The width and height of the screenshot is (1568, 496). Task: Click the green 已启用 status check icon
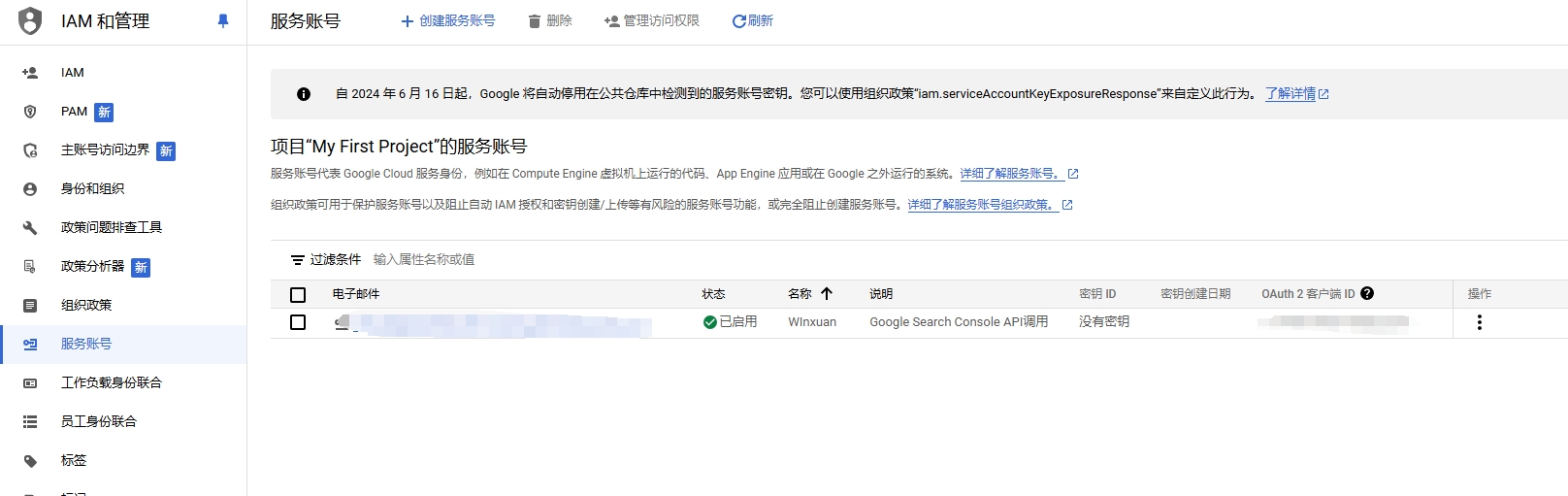(x=710, y=322)
